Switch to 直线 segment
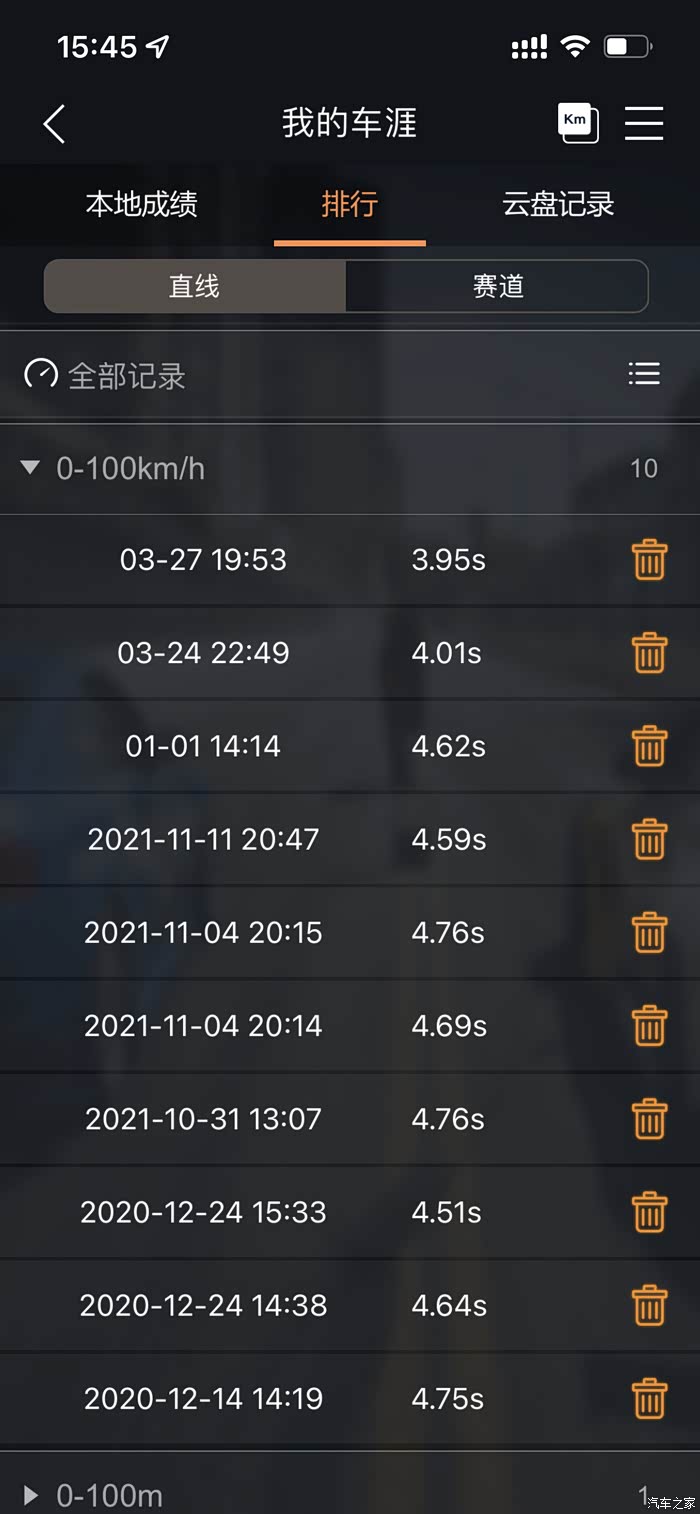Viewport: 700px width, 1514px height. 195,287
